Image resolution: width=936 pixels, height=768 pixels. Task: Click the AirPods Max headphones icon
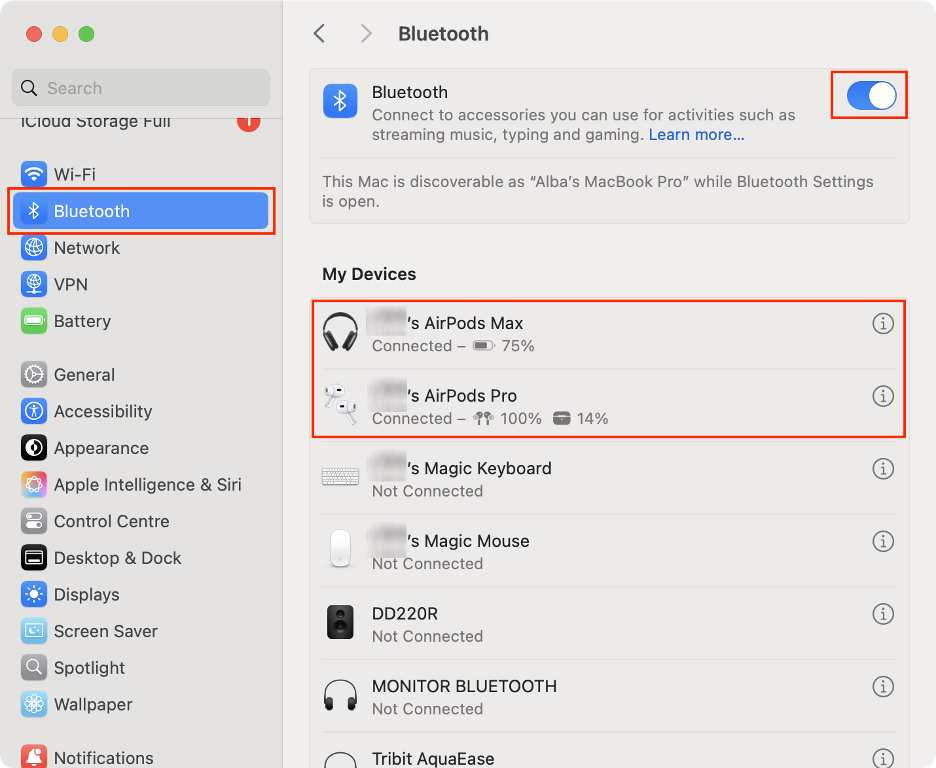point(340,332)
